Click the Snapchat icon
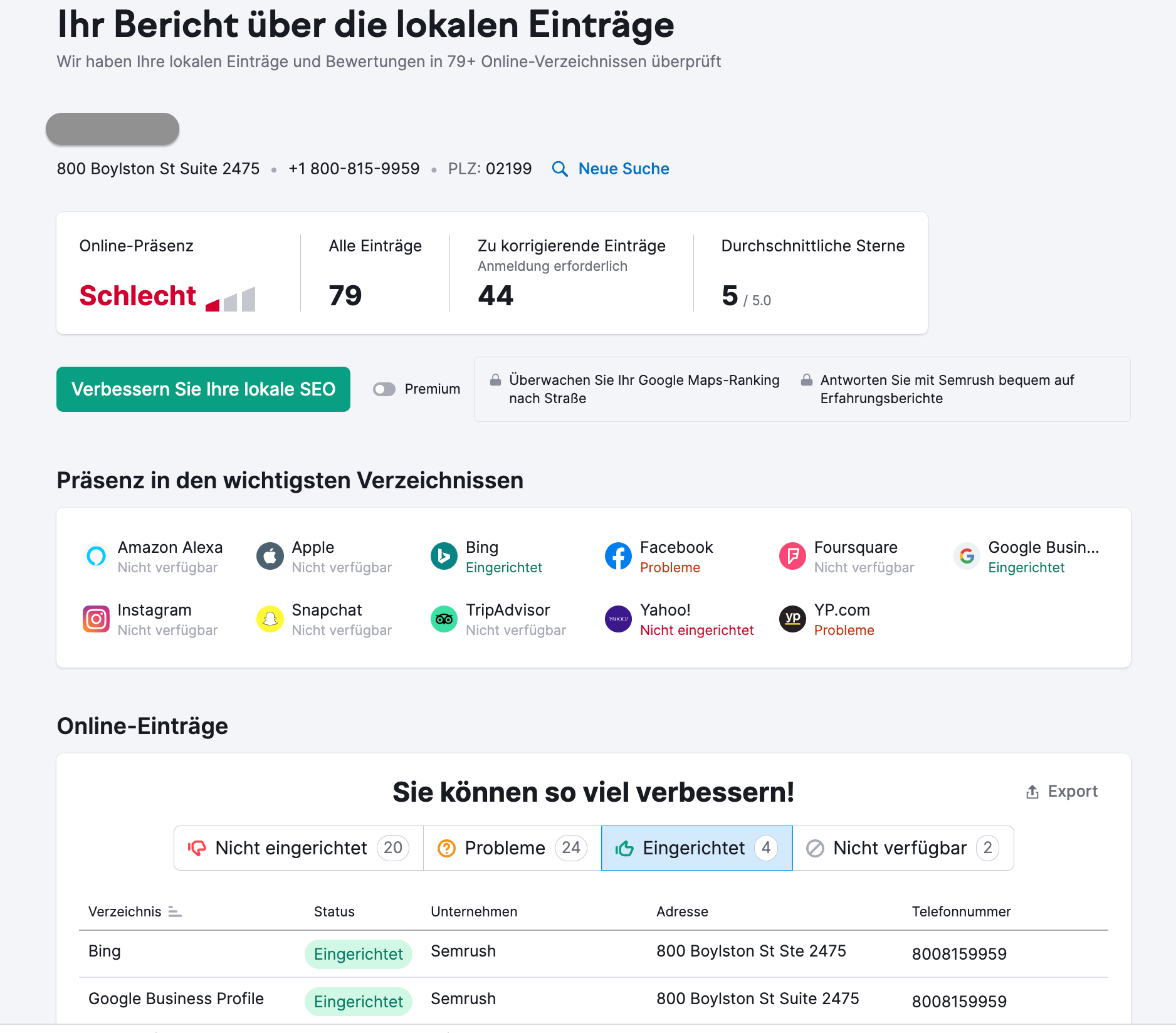This screenshot has height=1033, width=1176. pyautogui.click(x=270, y=619)
